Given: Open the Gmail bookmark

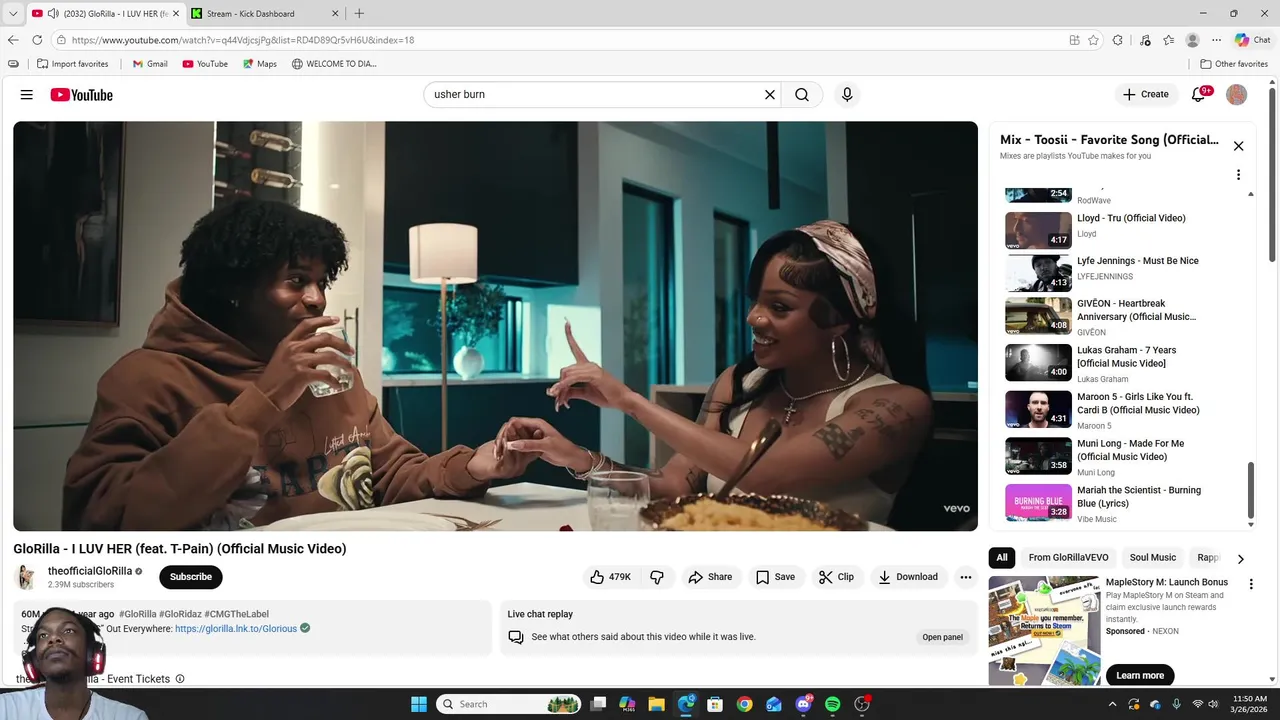Looking at the screenshot, I should click(x=150, y=64).
